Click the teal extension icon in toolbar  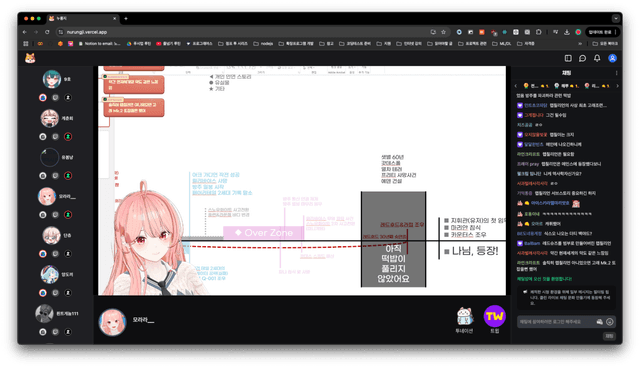(504, 32)
